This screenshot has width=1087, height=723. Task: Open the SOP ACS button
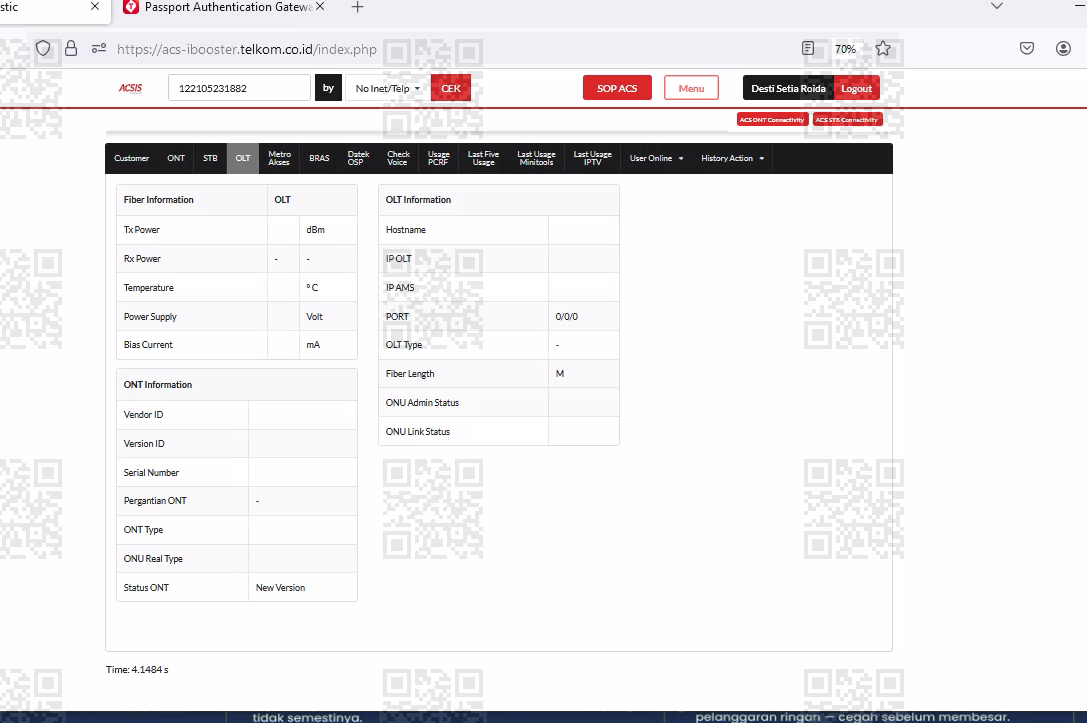pyautogui.click(x=617, y=88)
